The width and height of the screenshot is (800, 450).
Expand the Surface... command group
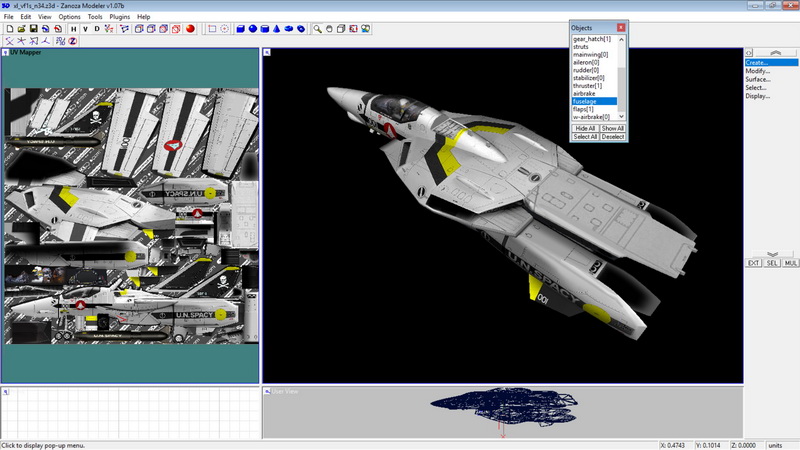pyautogui.click(x=771, y=79)
